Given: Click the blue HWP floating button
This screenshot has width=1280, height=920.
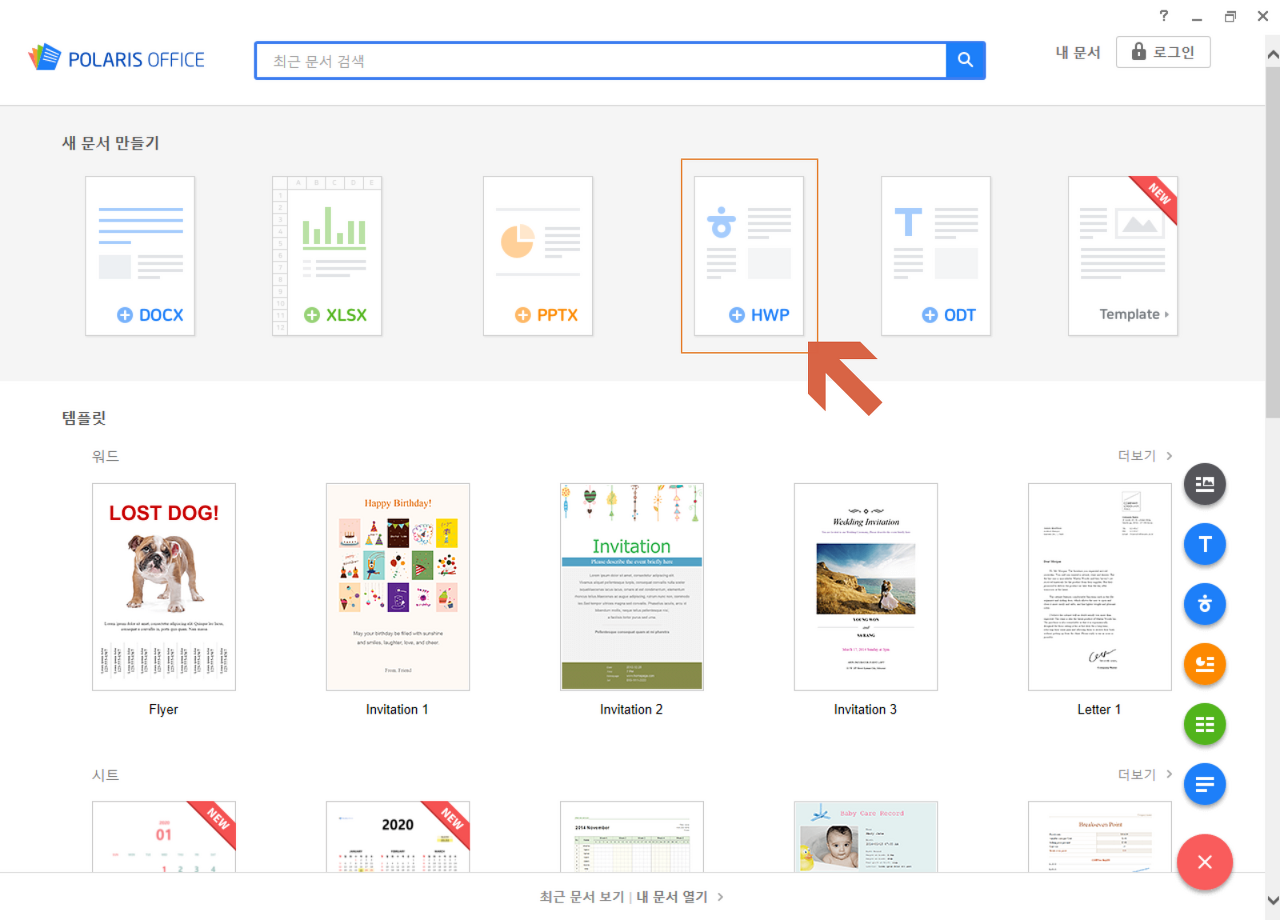Looking at the screenshot, I should [x=1205, y=604].
